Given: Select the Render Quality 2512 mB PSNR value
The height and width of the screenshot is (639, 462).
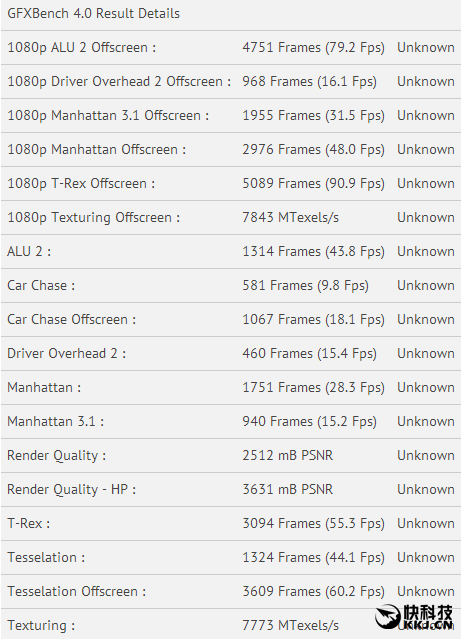Looking at the screenshot, I should pos(288,456).
